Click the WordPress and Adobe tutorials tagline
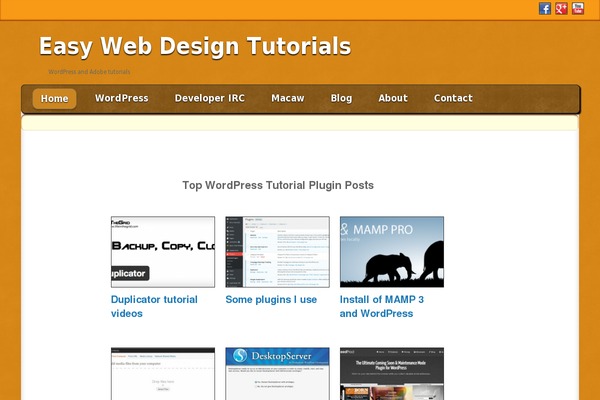 [89, 72]
